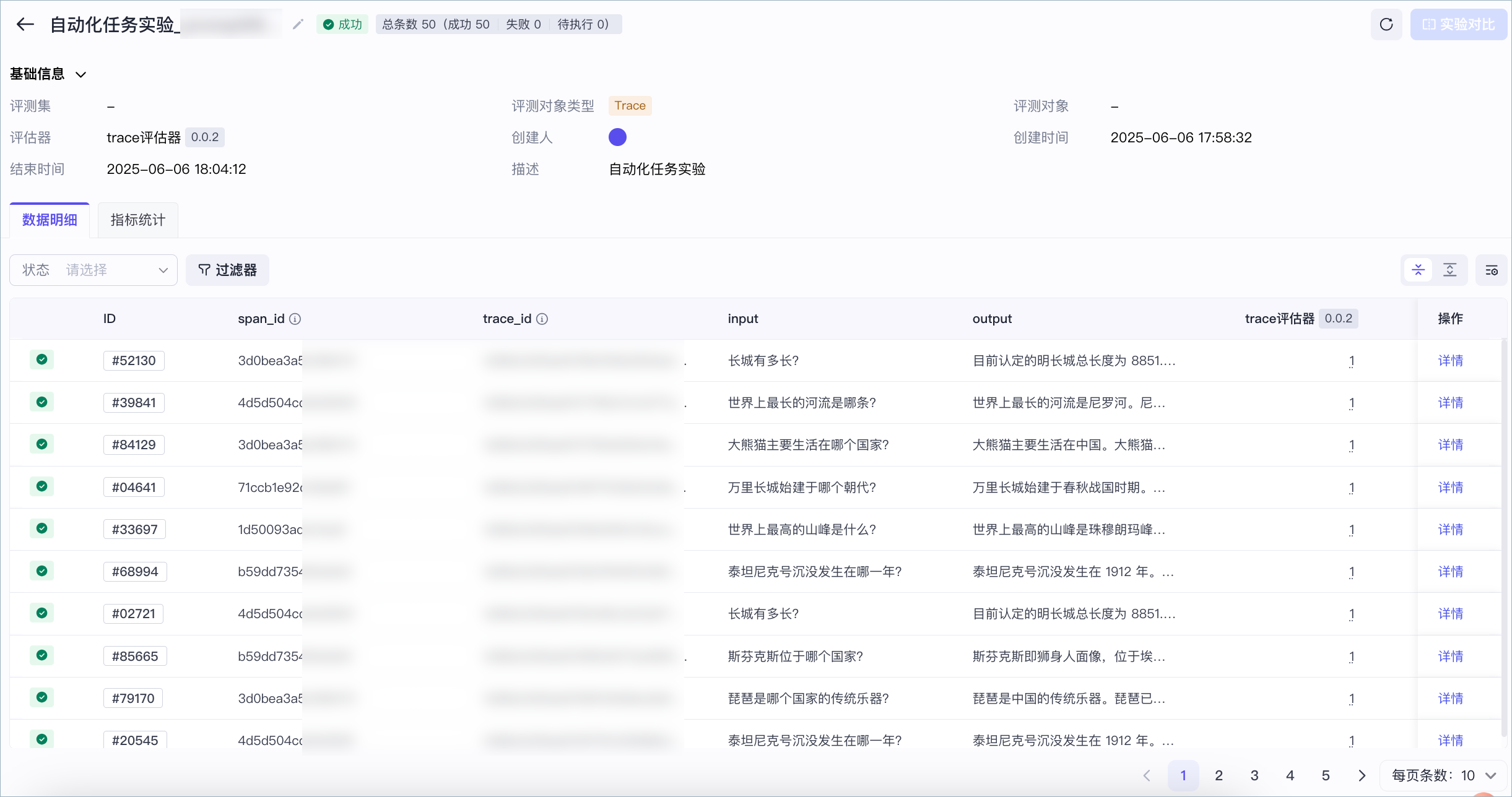Click the table vertical scrollbar
Image resolution: width=1512 pixels, height=797 pixels.
[x=1505, y=537]
